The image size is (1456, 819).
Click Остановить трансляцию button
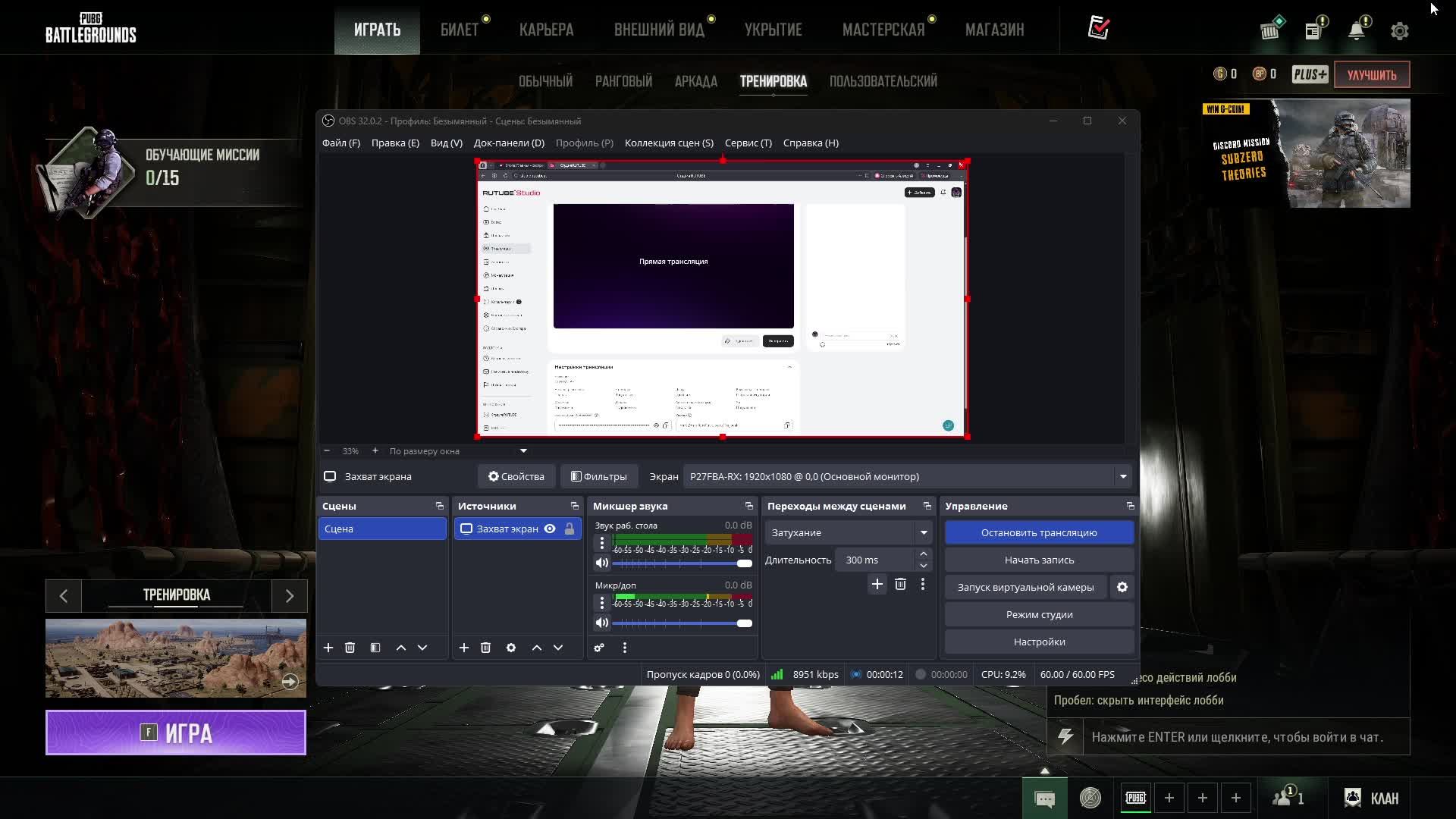coord(1039,532)
